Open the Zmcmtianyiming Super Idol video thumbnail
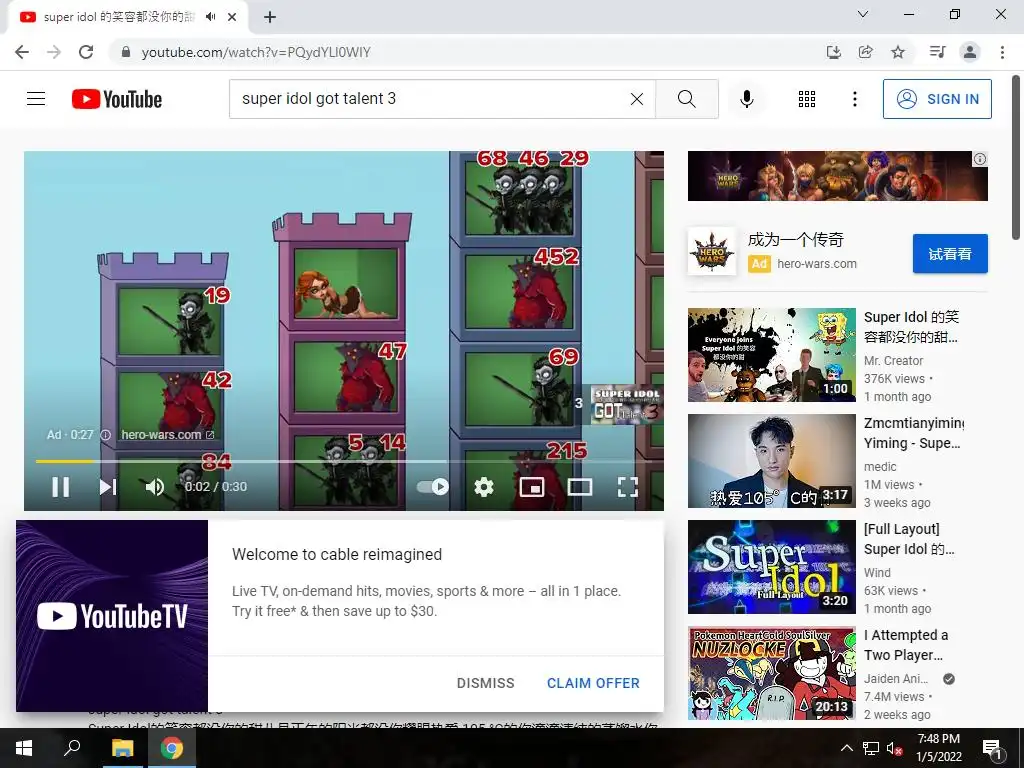Viewport: 1024px width, 768px height. coord(771,460)
